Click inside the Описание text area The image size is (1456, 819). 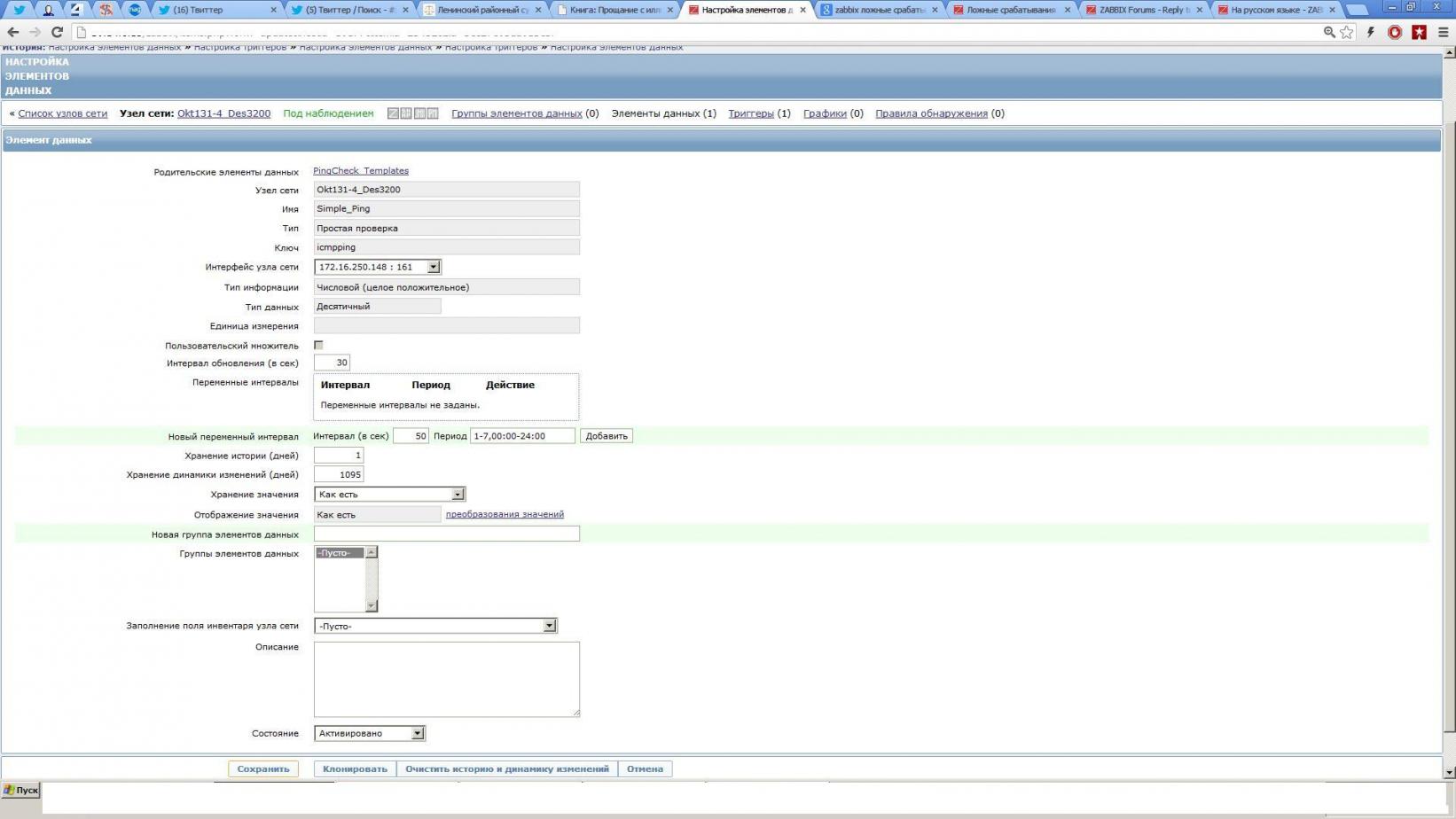447,679
